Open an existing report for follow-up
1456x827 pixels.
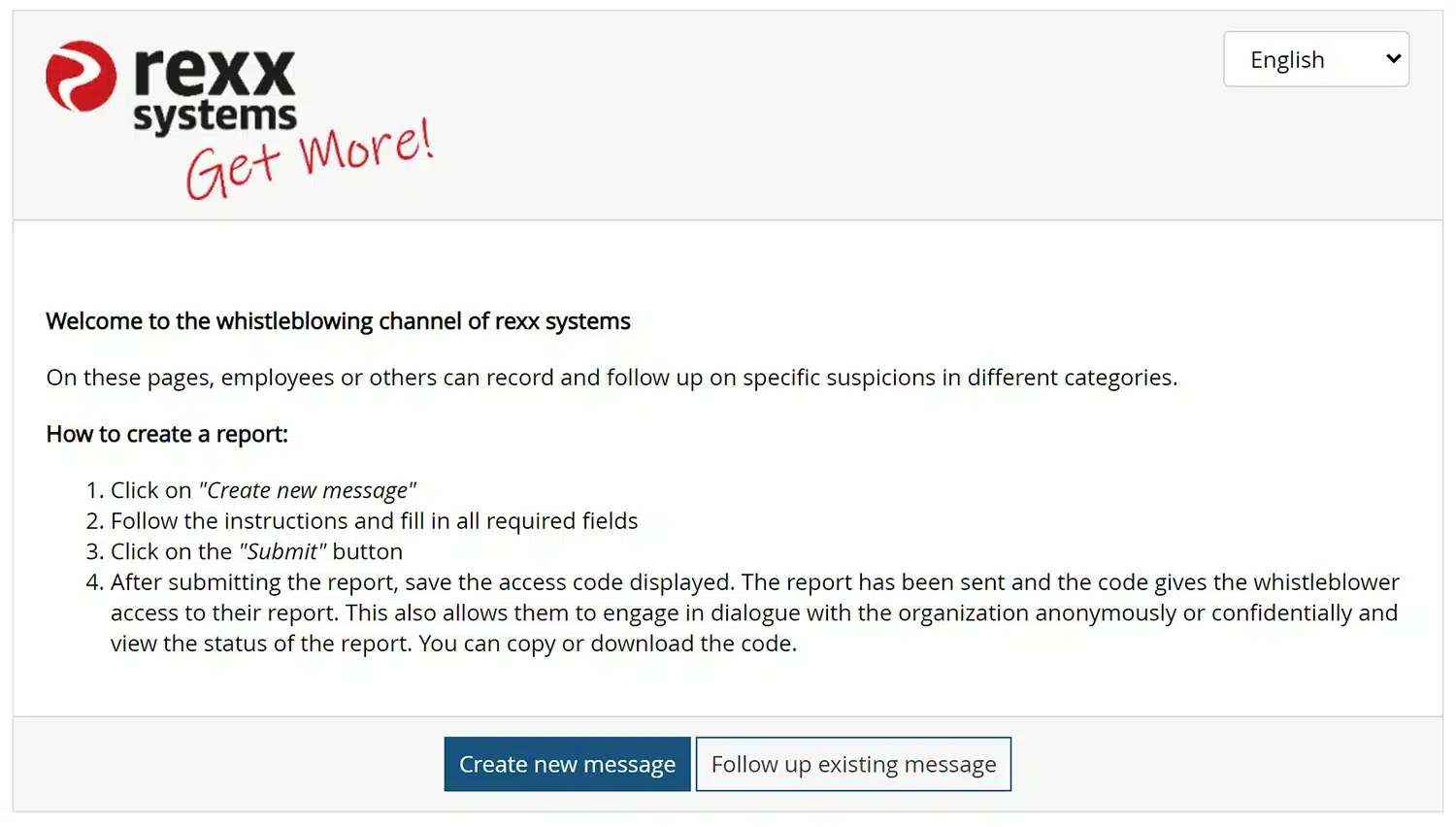click(853, 764)
